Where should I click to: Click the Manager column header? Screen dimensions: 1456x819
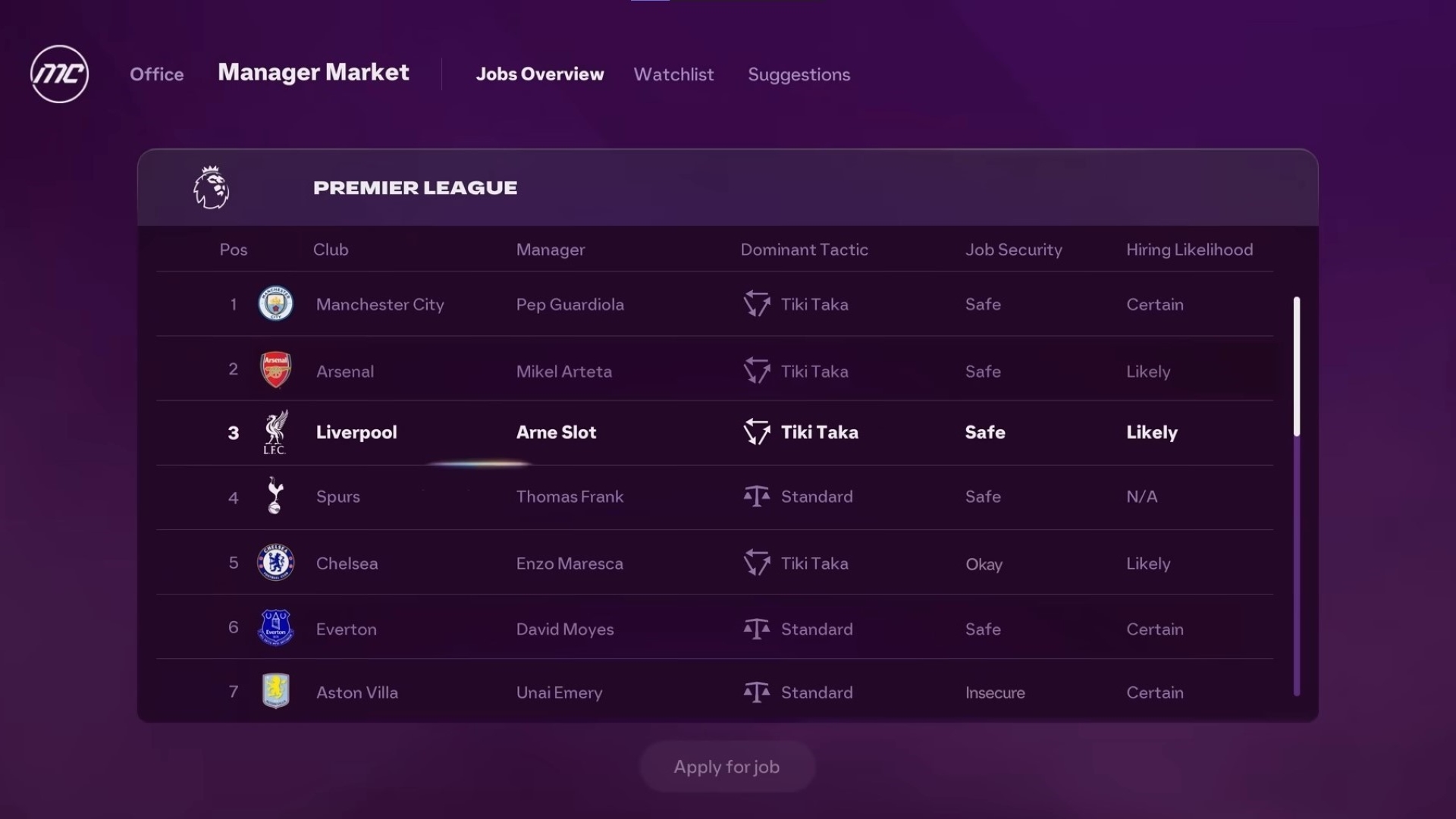click(551, 250)
